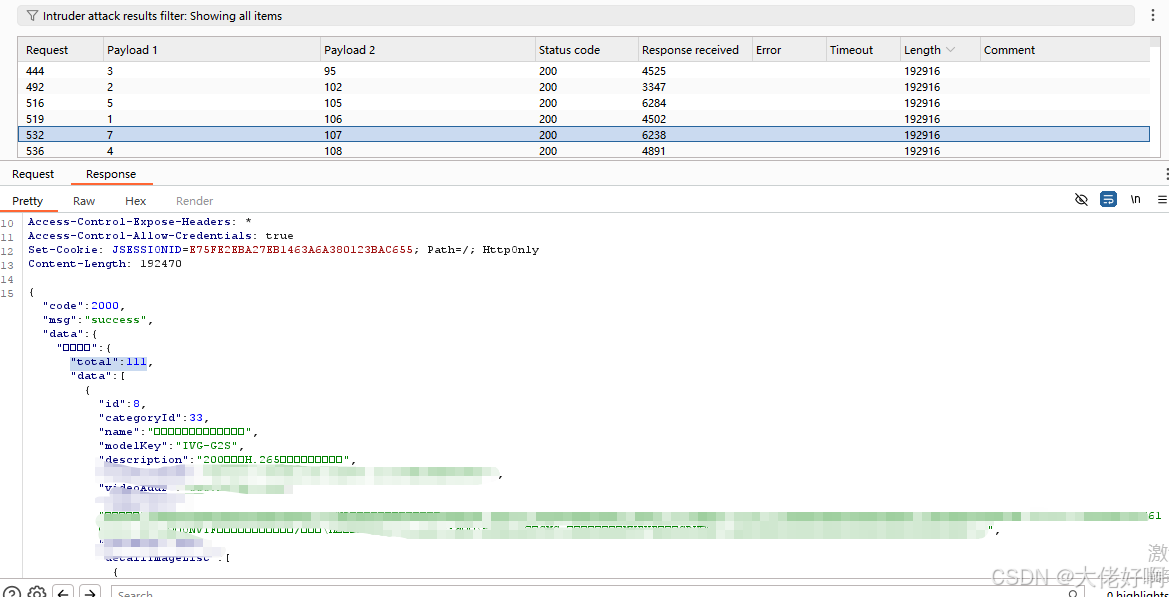The height and width of the screenshot is (597, 1169).
Task: Click response received value 6238
Action: pyautogui.click(x=654, y=135)
